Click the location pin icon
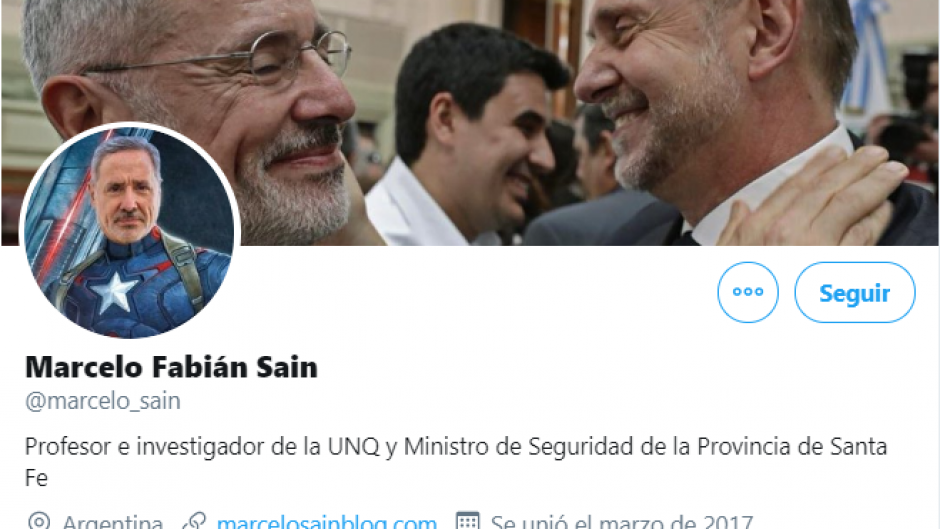This screenshot has height=529, width=940. tap(39, 521)
